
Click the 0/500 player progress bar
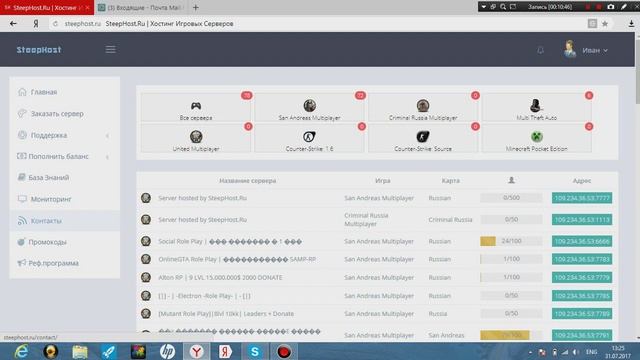pos(511,198)
